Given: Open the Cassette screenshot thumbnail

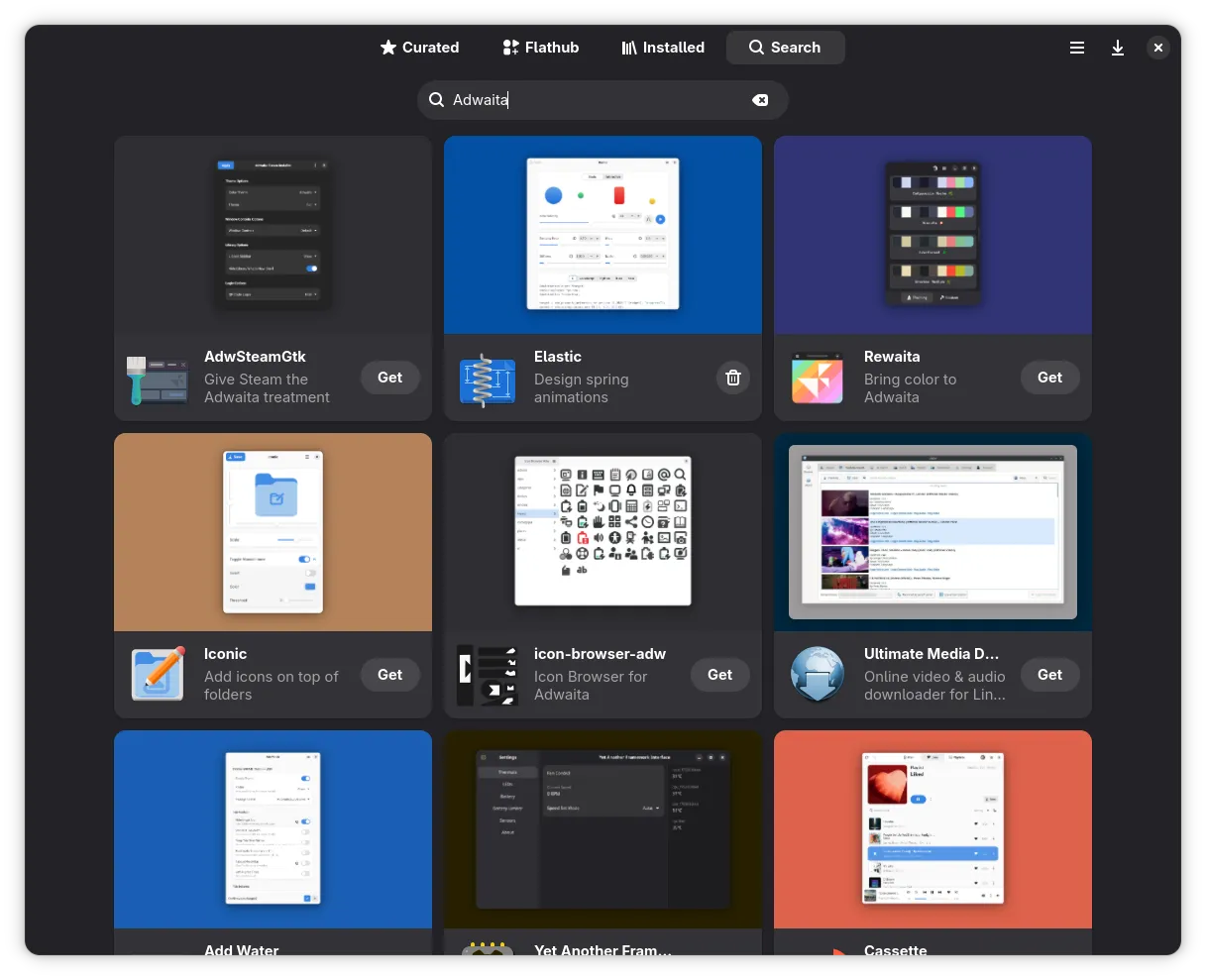Looking at the screenshot, I should 932,828.
